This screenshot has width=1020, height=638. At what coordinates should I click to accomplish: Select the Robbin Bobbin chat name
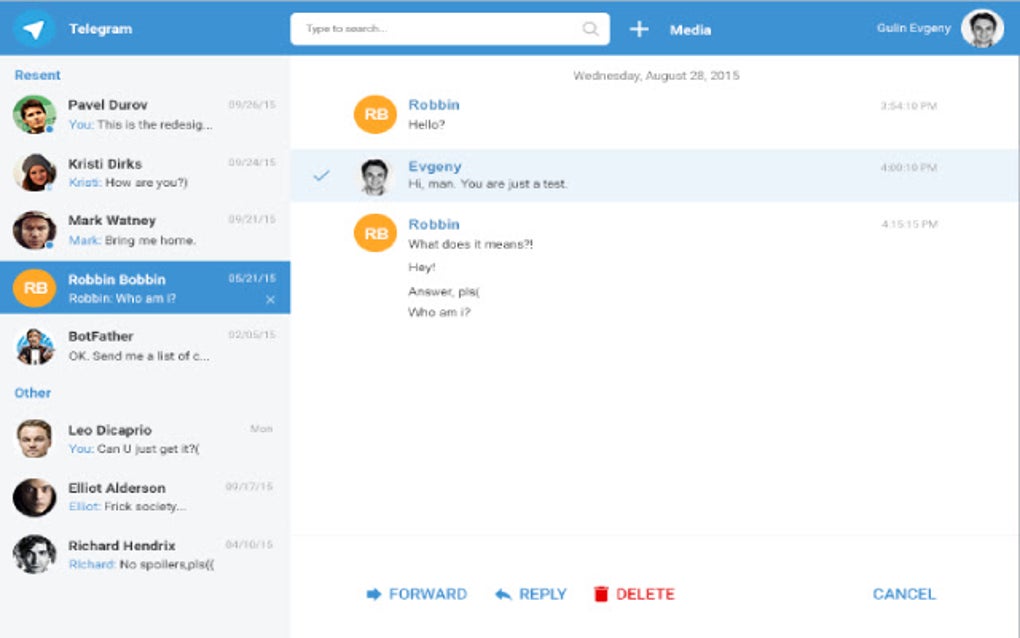pos(116,280)
